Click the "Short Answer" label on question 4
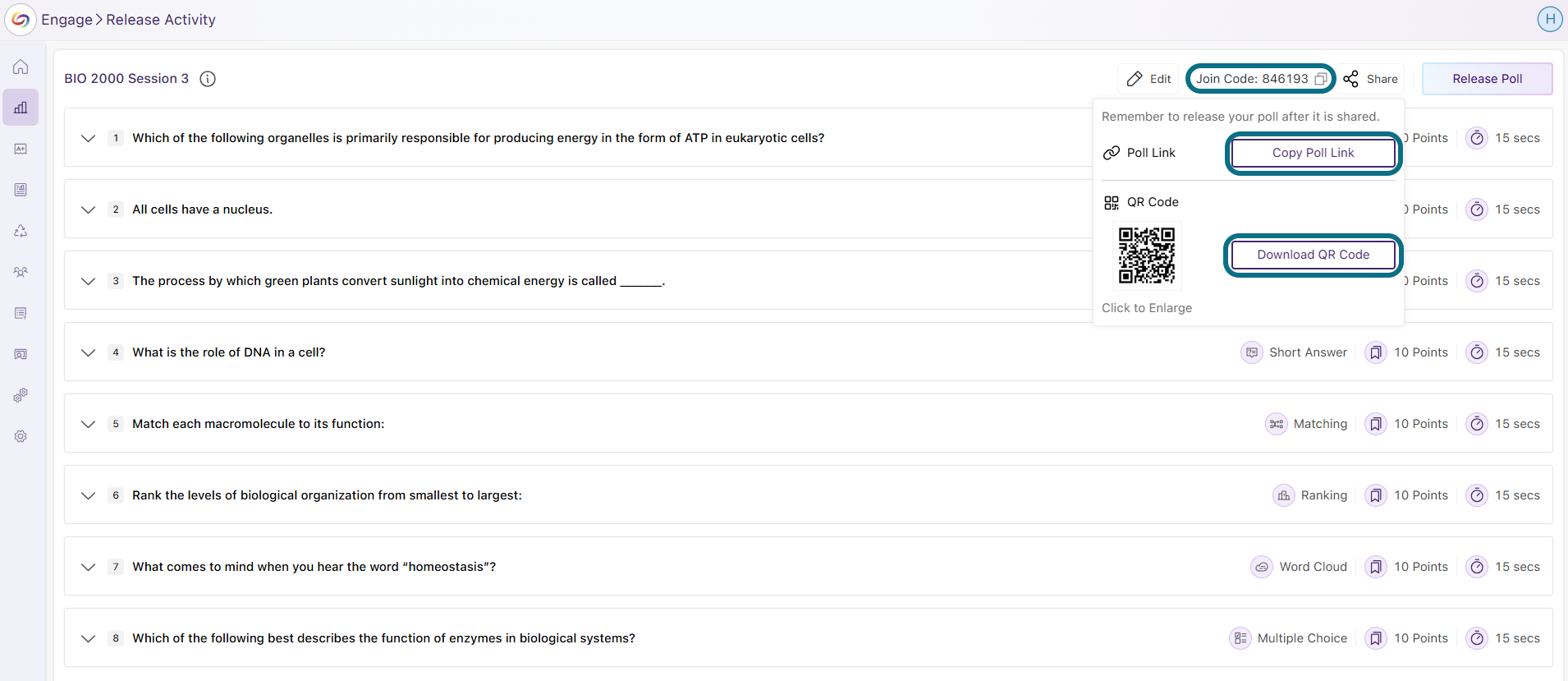 click(1308, 352)
